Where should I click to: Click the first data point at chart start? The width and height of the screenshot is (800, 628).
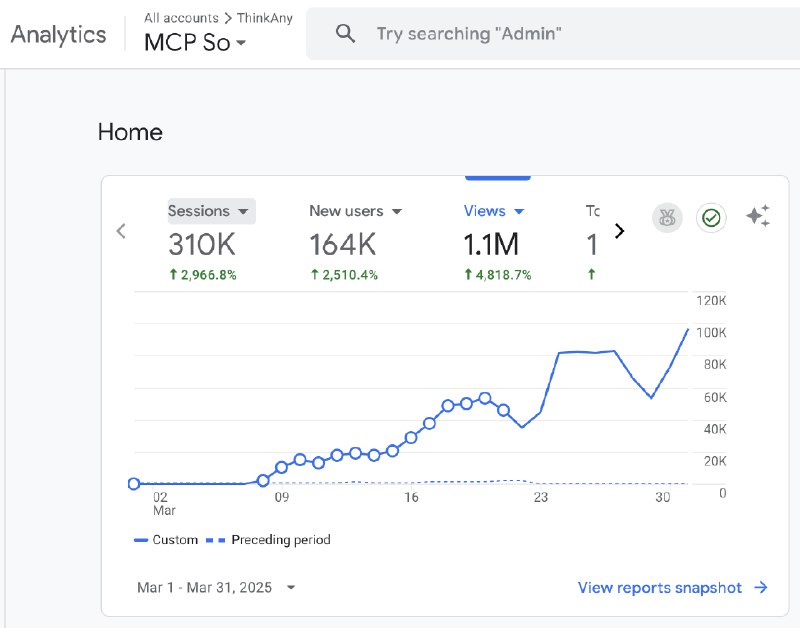pyautogui.click(x=134, y=484)
